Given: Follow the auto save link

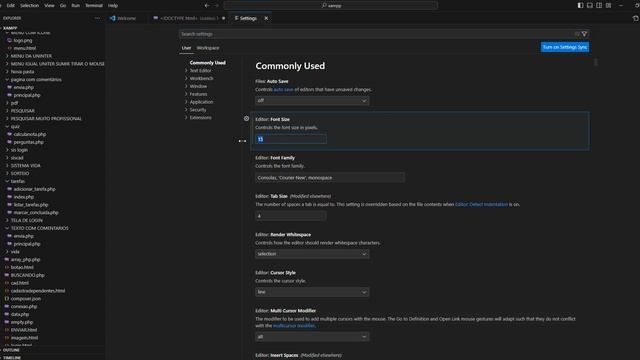Looking at the screenshot, I should tap(283, 89).
